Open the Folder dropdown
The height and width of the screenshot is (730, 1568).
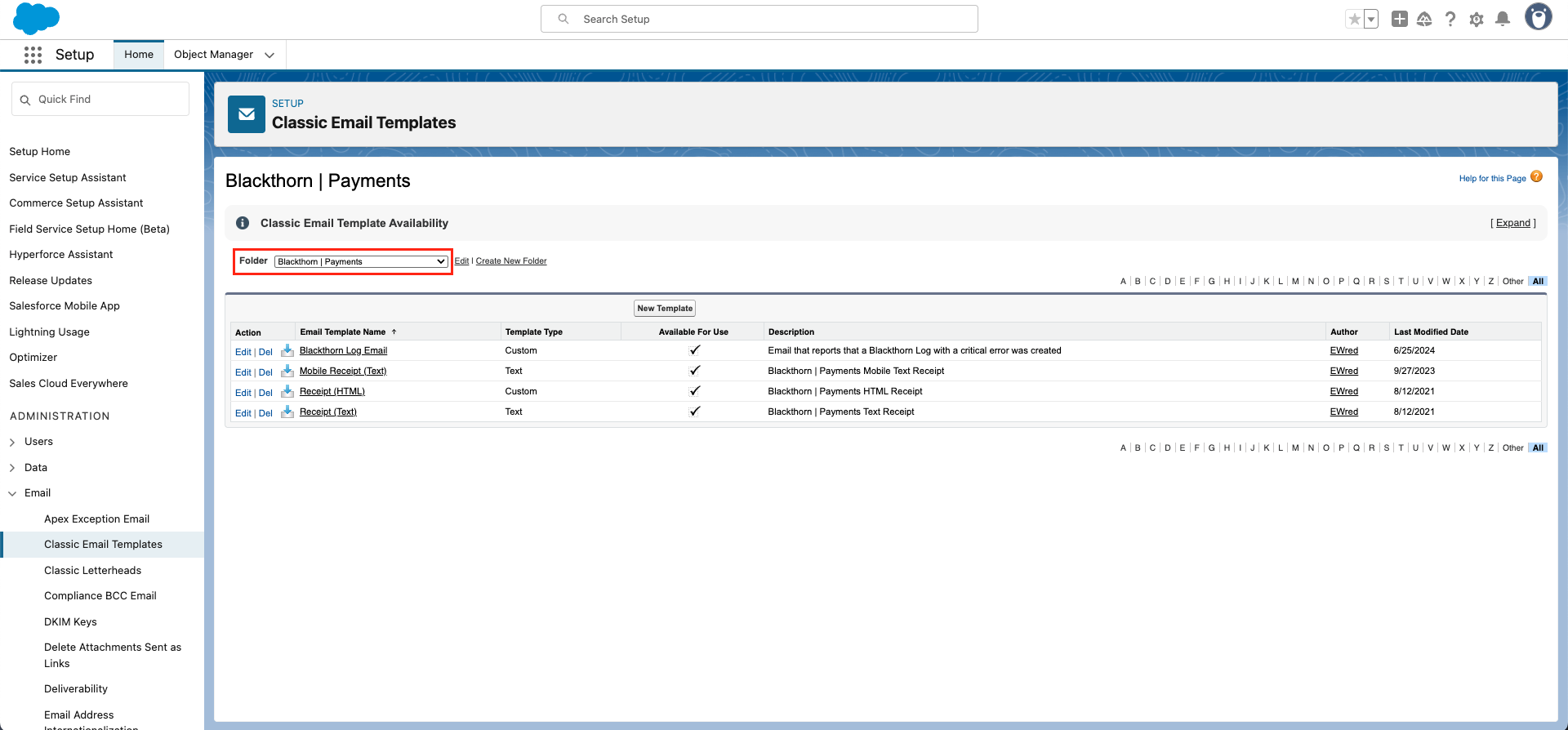[x=361, y=261]
